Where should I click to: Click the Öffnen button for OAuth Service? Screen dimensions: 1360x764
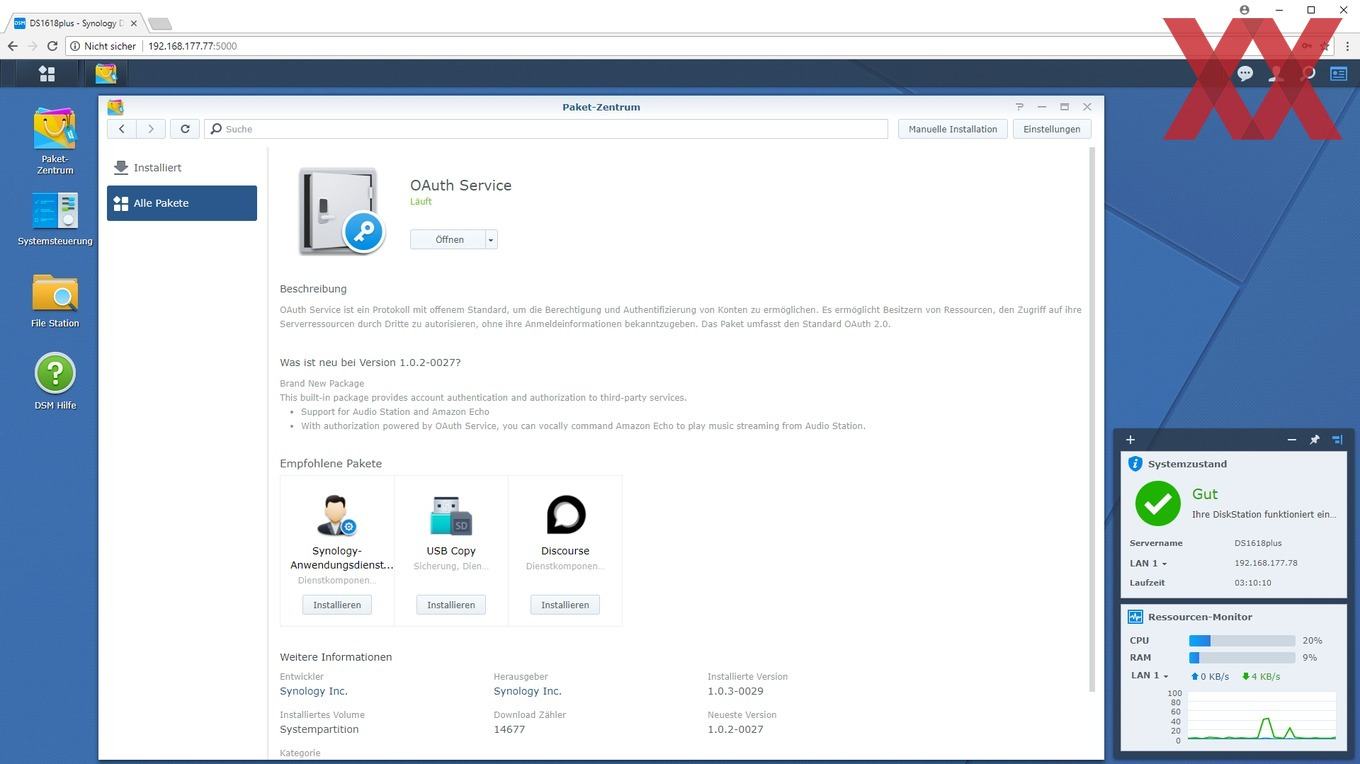click(x=449, y=240)
